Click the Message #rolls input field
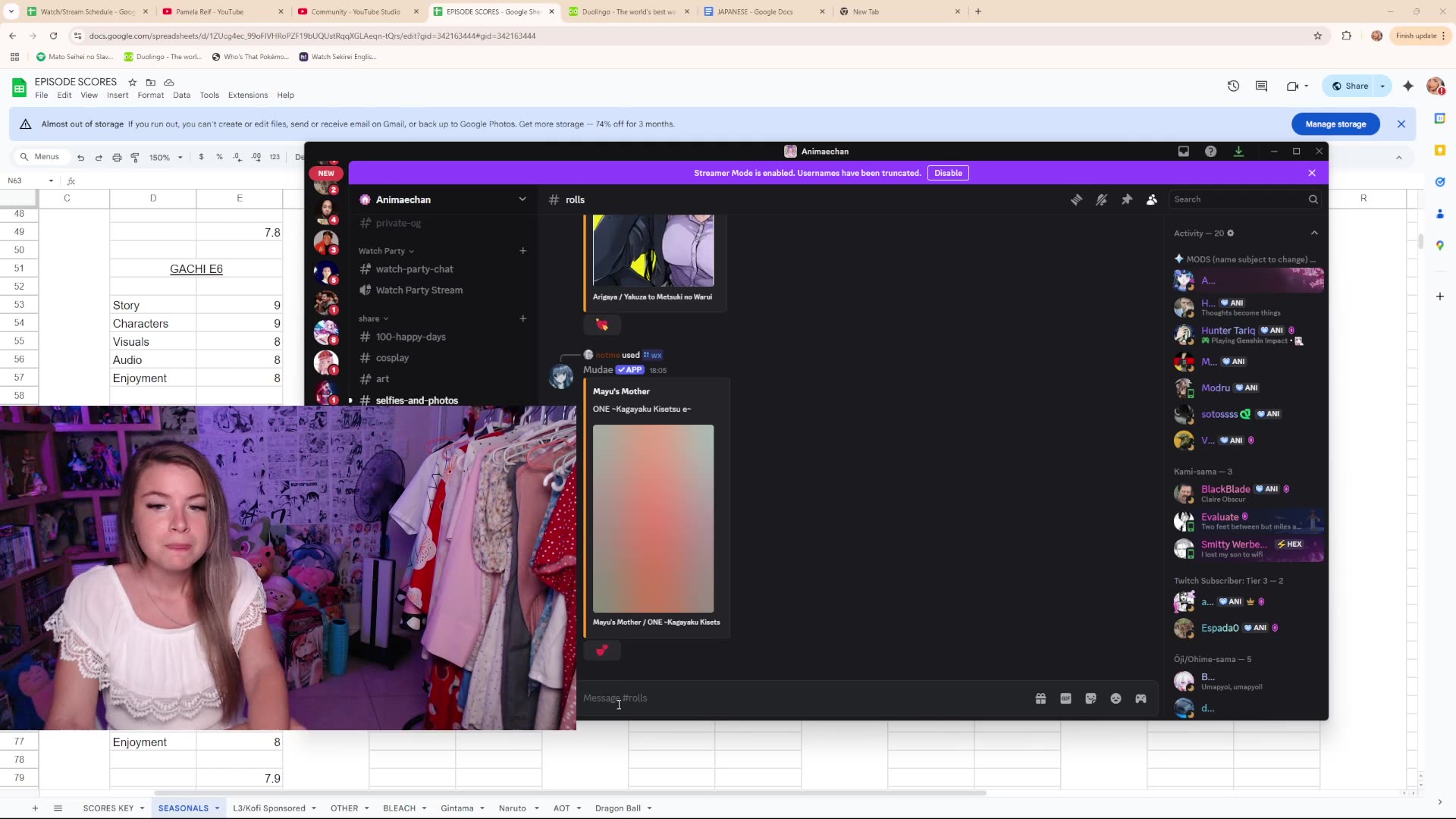The image size is (1456, 819). point(758,698)
